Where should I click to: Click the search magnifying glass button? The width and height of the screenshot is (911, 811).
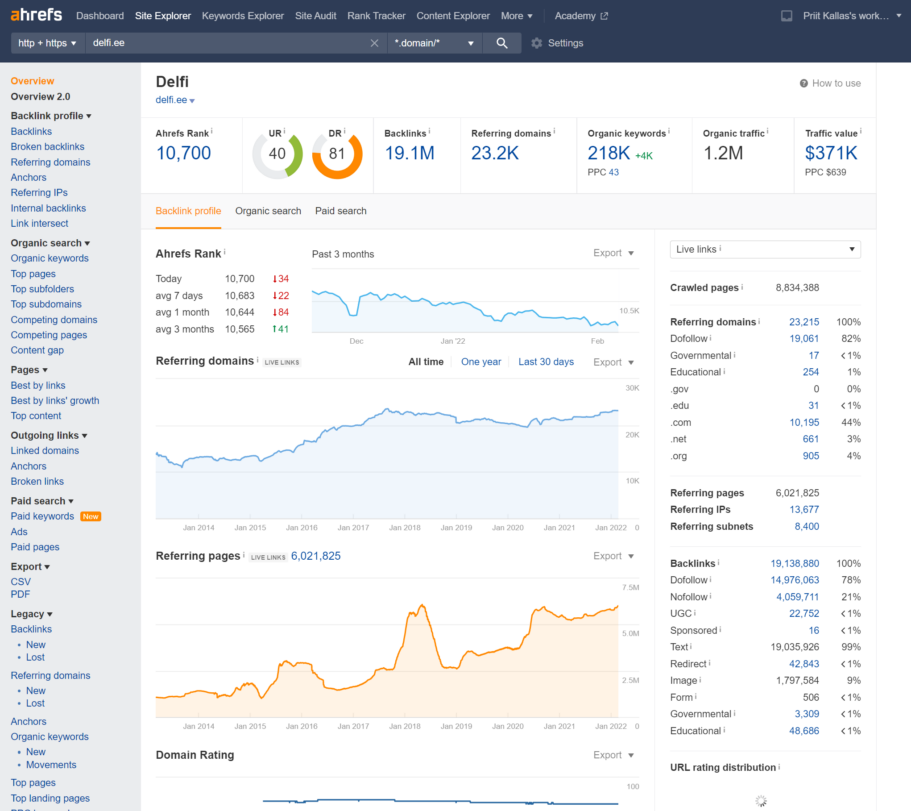(x=502, y=43)
